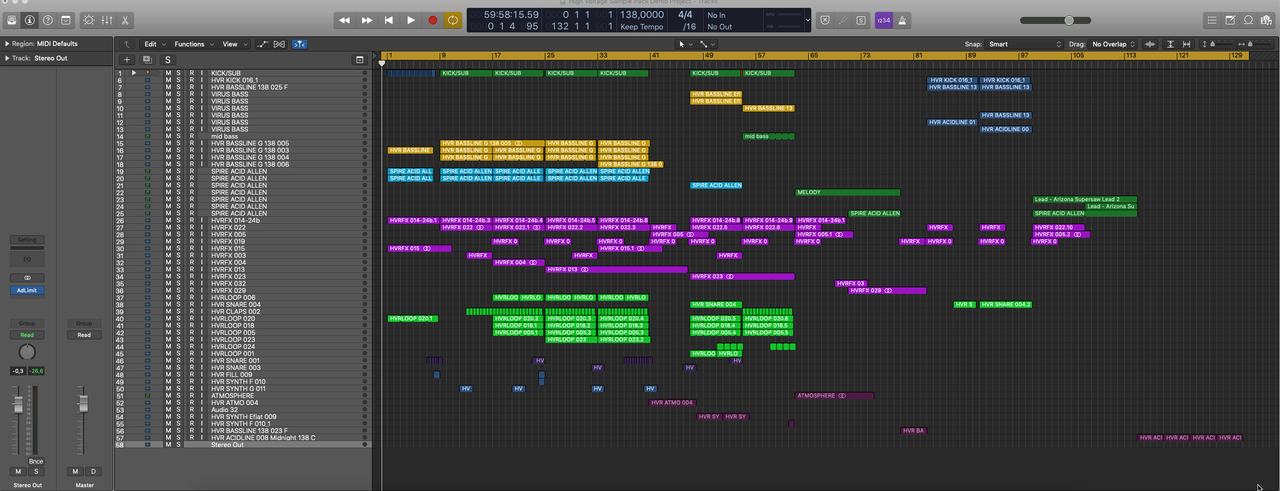Expand the Track Stereo Out section
The width and height of the screenshot is (1280, 491).
click(x=5, y=58)
